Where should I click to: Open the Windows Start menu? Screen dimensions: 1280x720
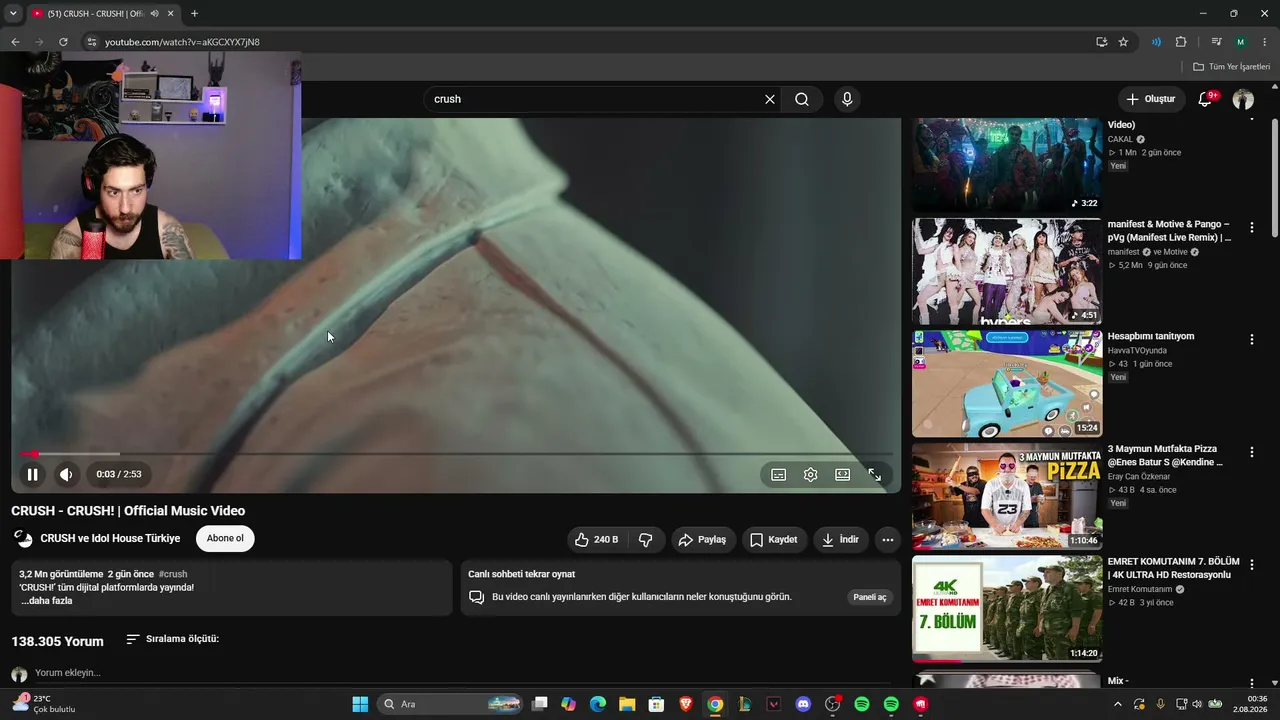360,704
